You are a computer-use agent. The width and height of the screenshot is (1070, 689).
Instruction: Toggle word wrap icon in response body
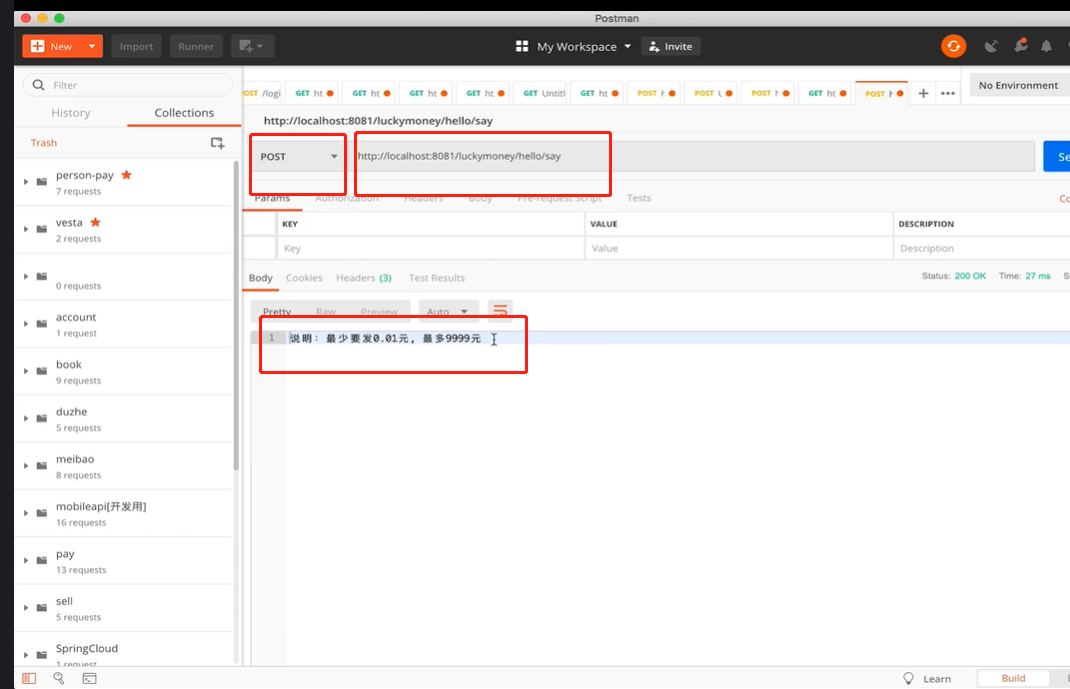[x=500, y=311]
